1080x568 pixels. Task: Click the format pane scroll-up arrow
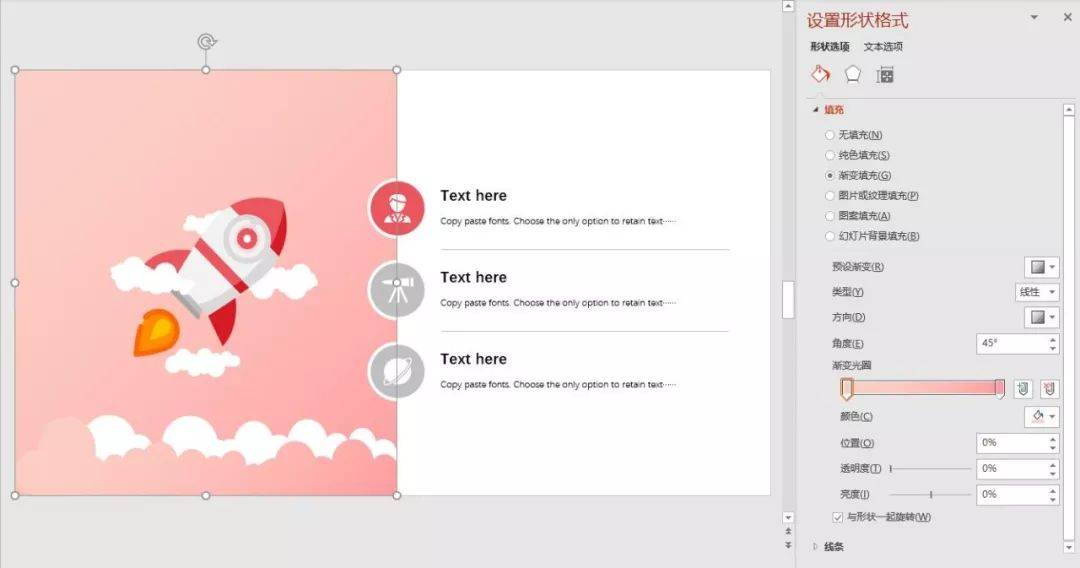(1068, 109)
